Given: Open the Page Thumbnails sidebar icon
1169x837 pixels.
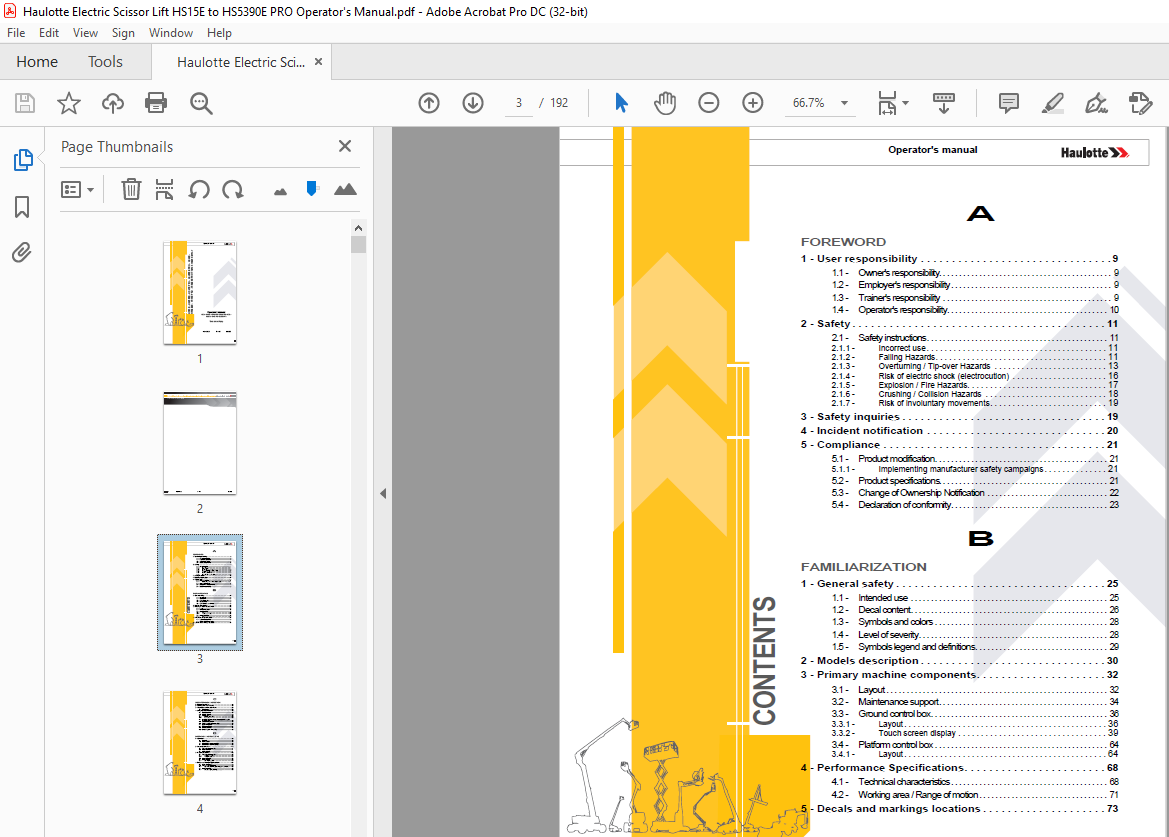Looking at the screenshot, I should point(22,159).
